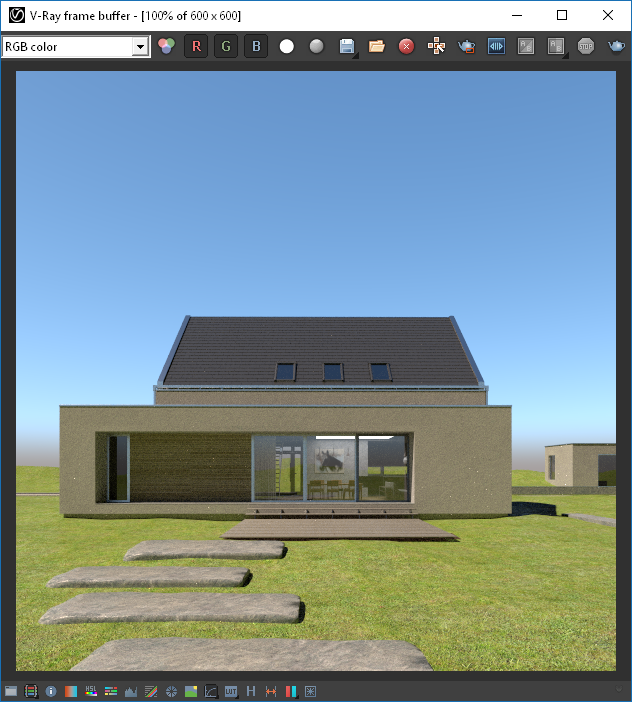Stop the rendering
This screenshot has height=702, width=632.
click(x=586, y=47)
